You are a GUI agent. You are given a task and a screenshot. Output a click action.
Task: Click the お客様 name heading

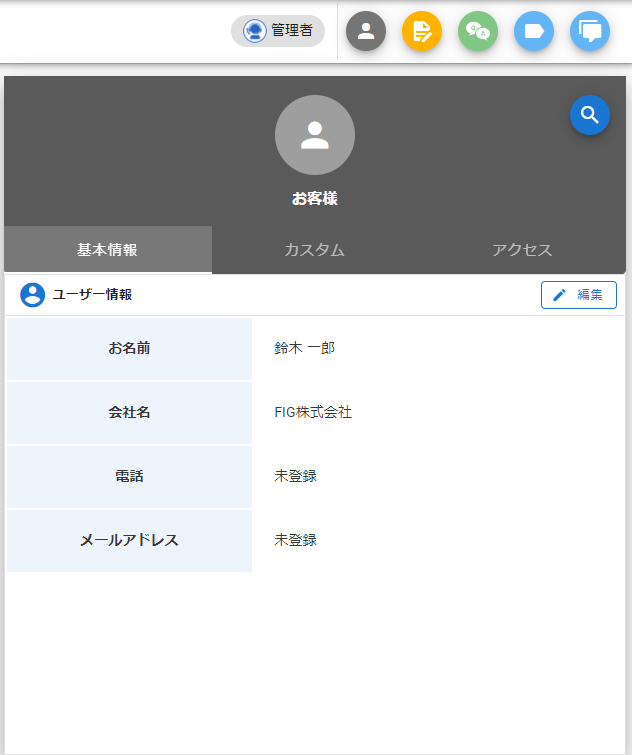pos(315,199)
